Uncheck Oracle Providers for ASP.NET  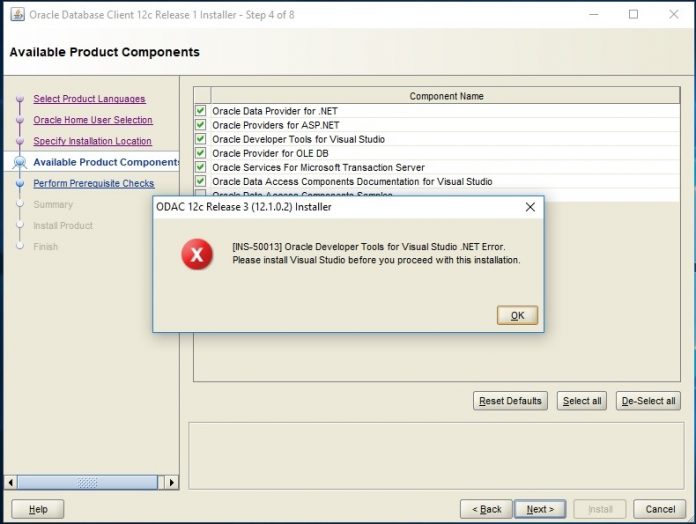tap(201, 125)
